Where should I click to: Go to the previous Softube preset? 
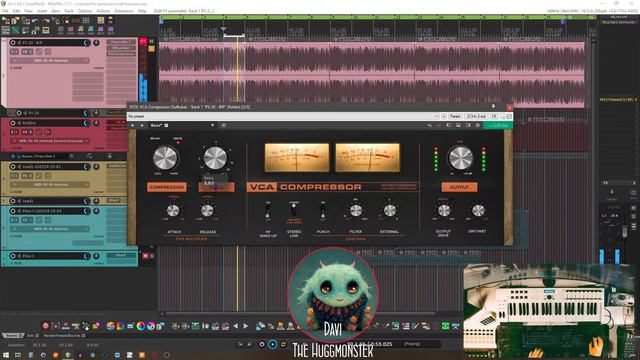[x=132, y=125]
